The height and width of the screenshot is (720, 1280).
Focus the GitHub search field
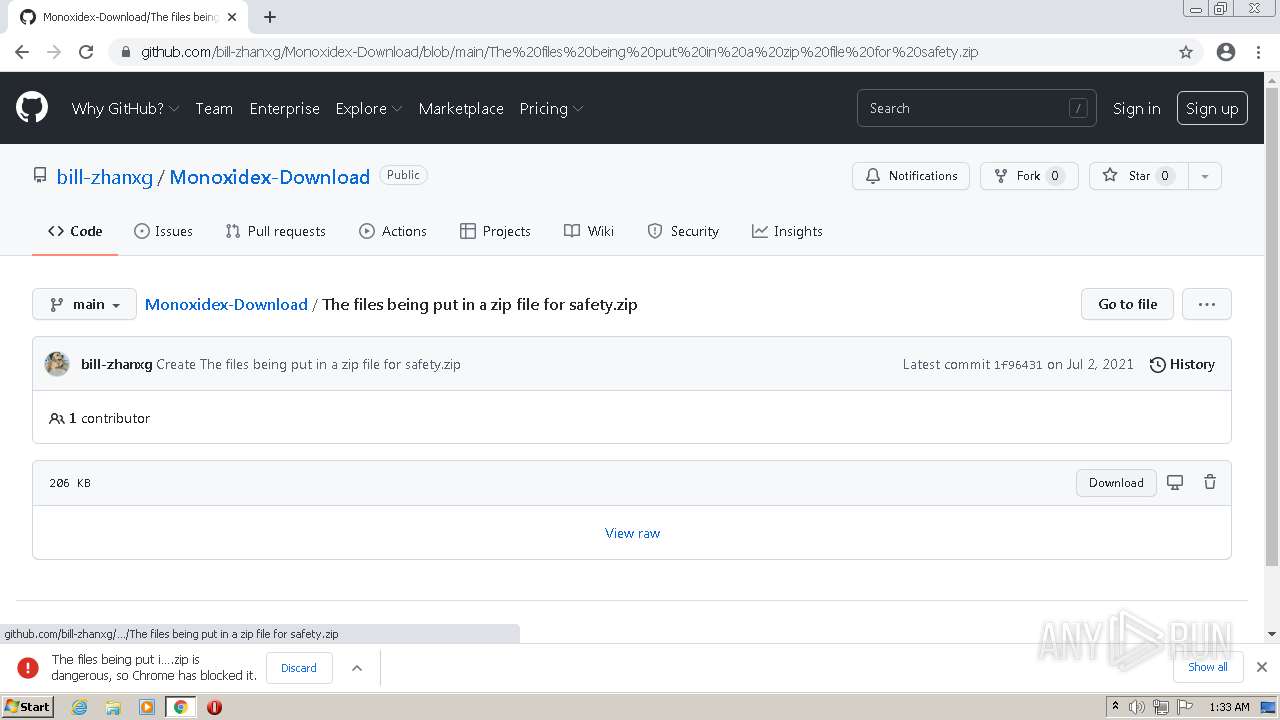(x=965, y=108)
